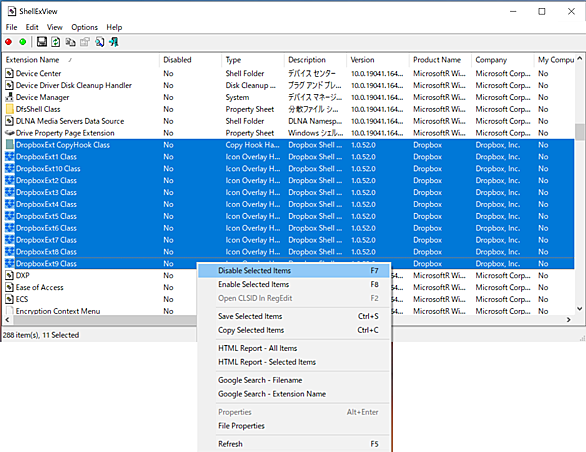This screenshot has width=586, height=452.
Task: Open the Help menu
Action: [114, 27]
